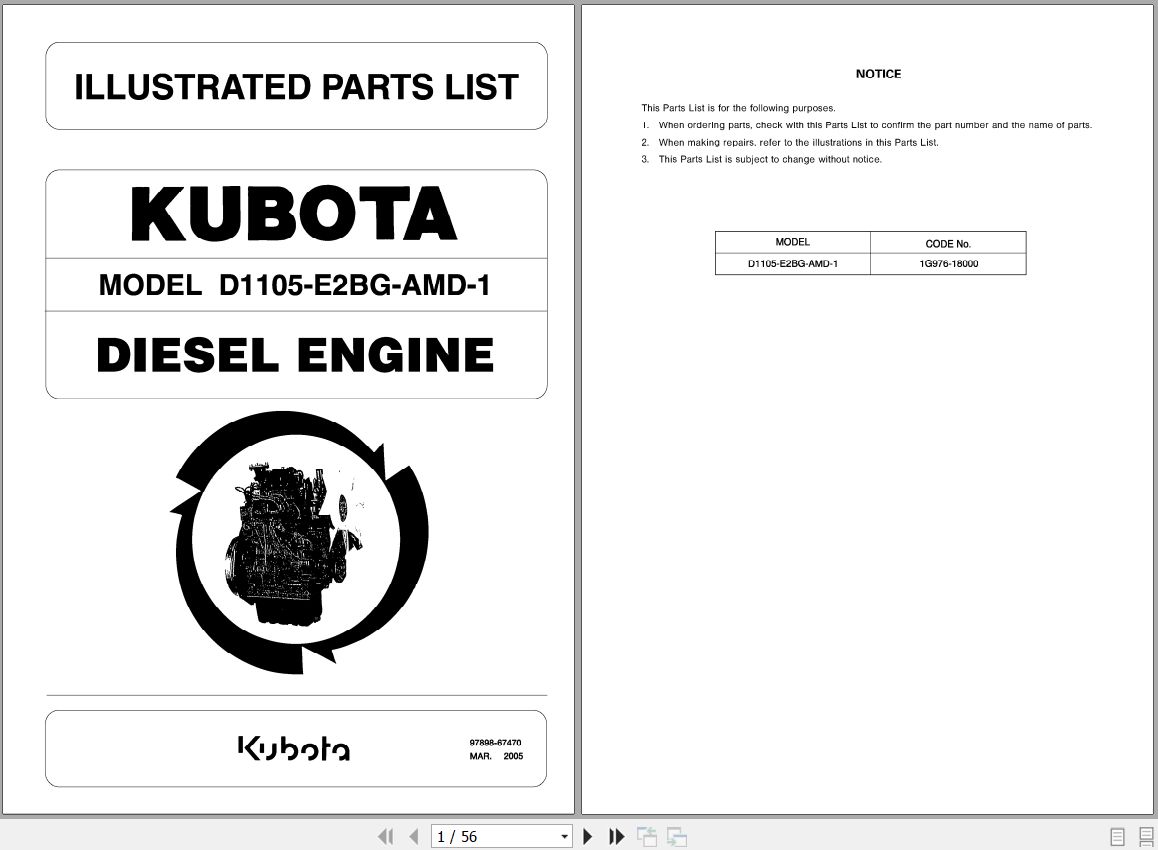Click the table cell 1G976-18000
Viewport: 1158px width, 850px height.
coord(948,264)
